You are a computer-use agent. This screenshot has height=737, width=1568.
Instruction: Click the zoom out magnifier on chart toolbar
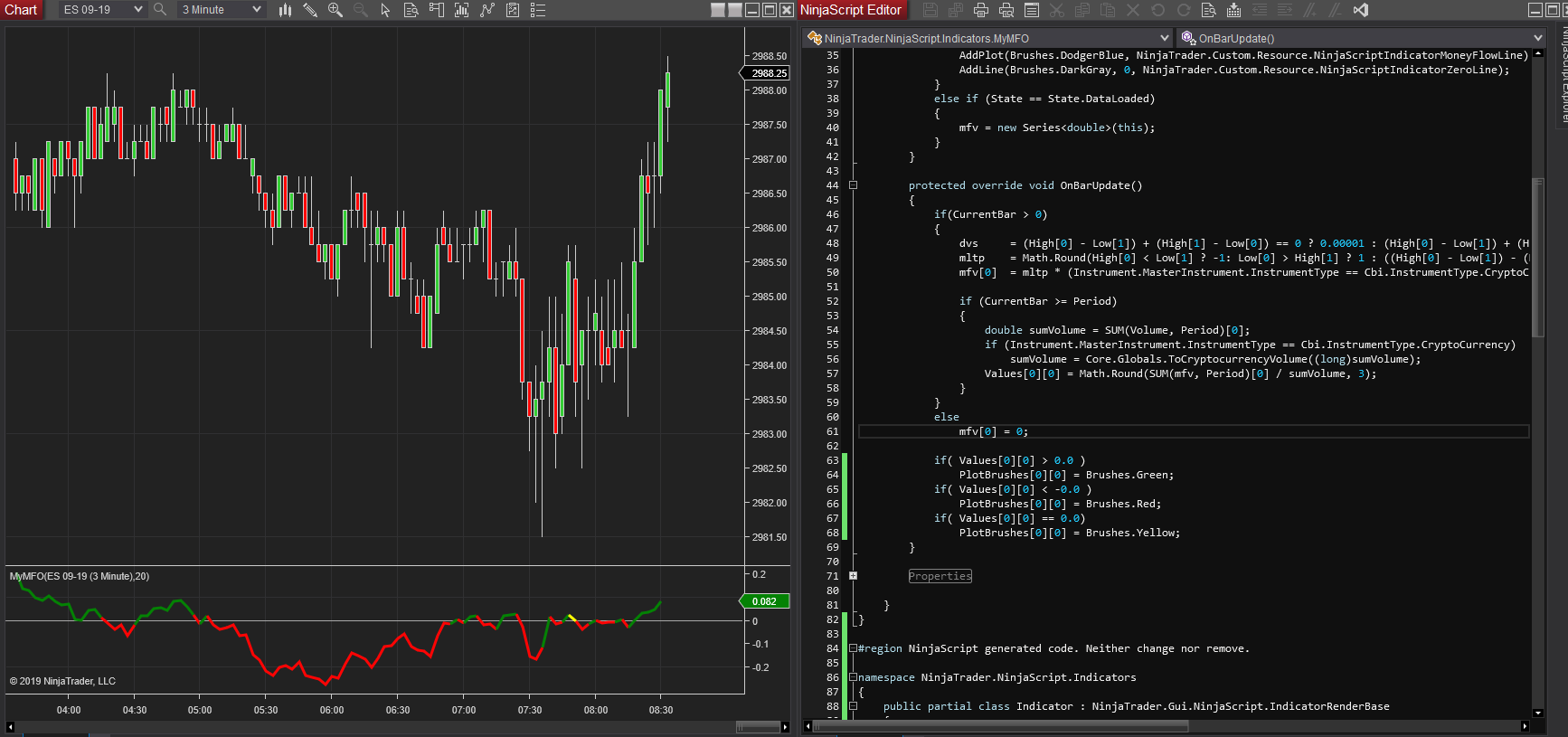[361, 10]
